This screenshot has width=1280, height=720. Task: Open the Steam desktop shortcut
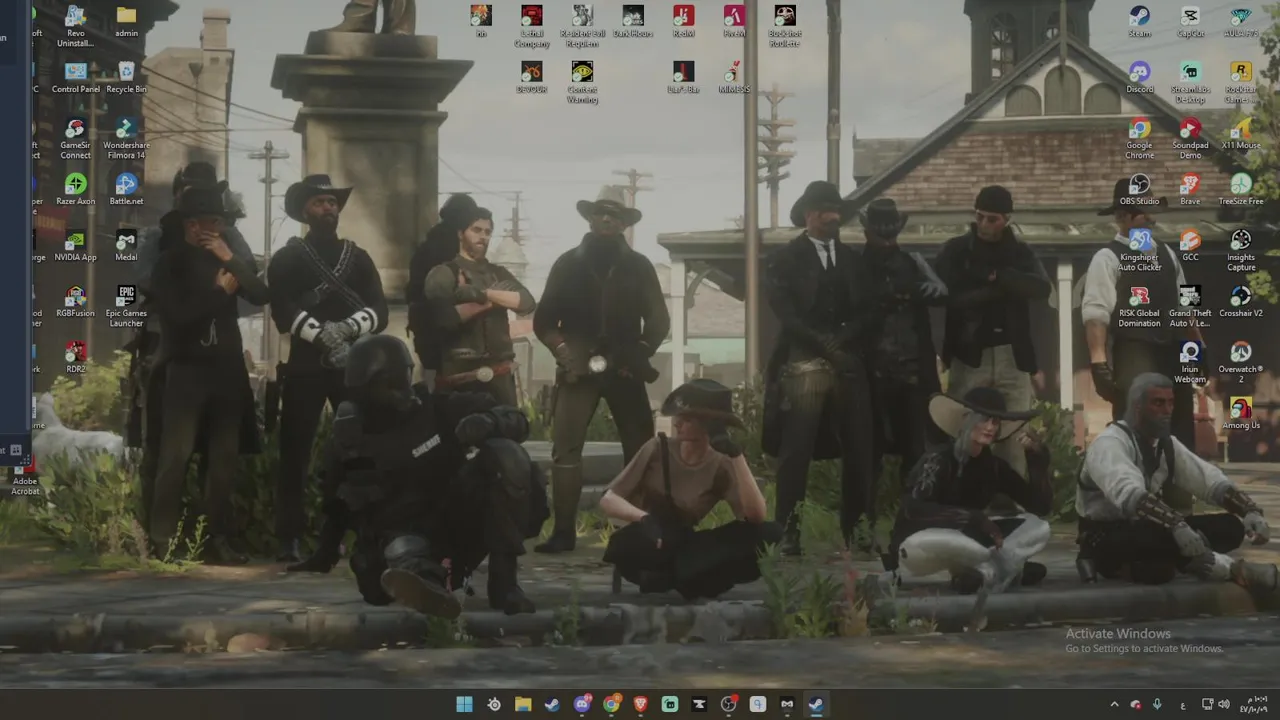(x=1139, y=22)
